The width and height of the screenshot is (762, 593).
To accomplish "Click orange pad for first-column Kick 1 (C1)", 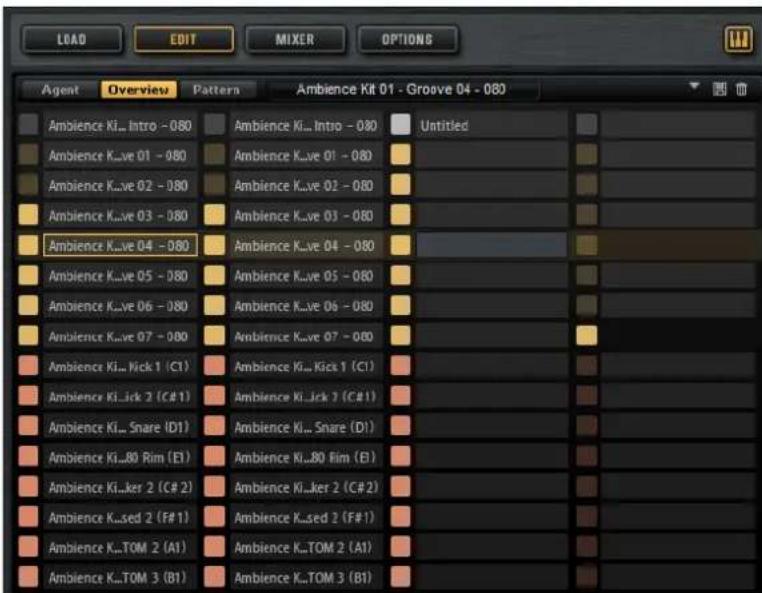I will pos(28,366).
